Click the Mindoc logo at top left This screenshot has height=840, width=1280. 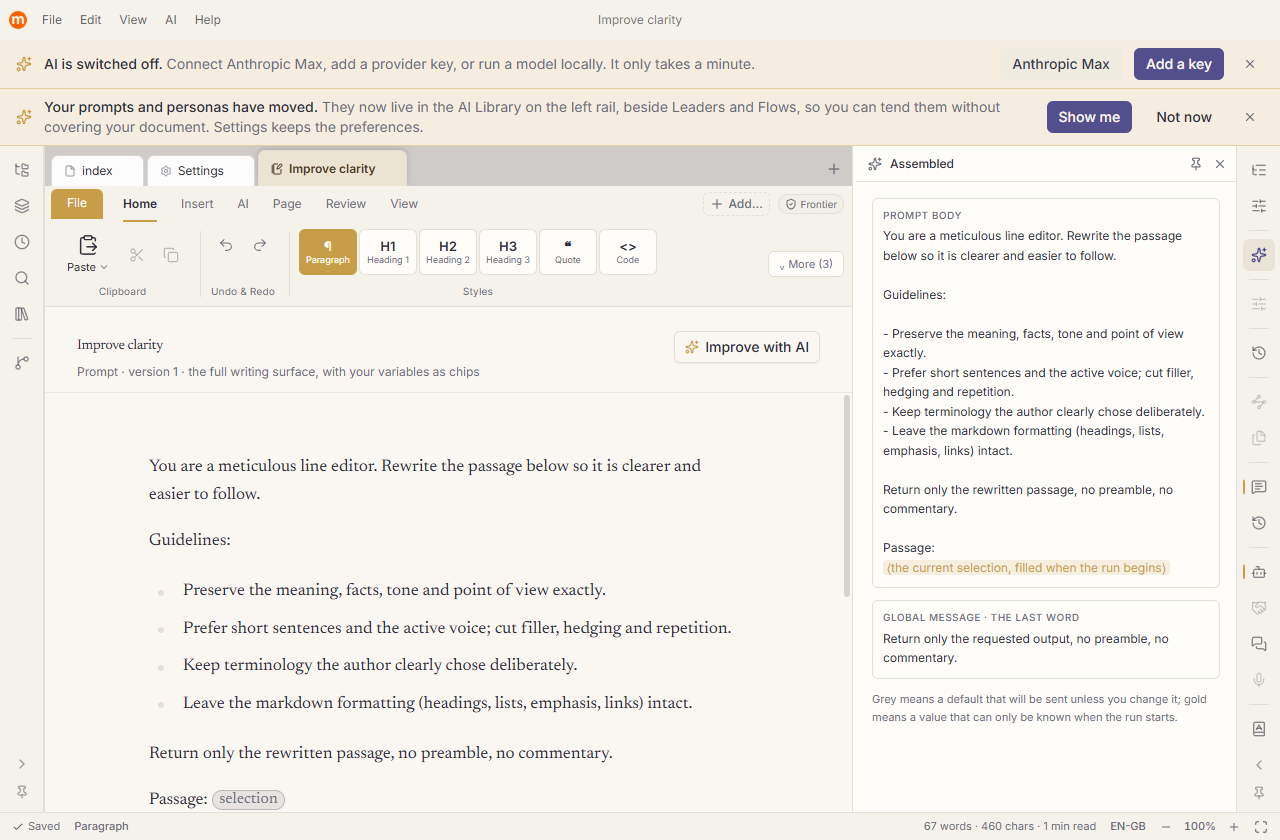click(18, 20)
